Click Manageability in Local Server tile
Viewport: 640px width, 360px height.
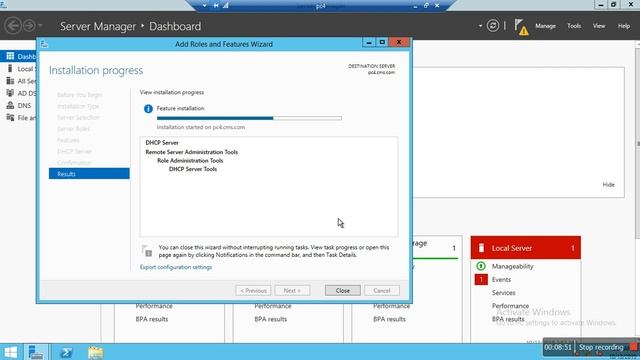[x=513, y=266]
